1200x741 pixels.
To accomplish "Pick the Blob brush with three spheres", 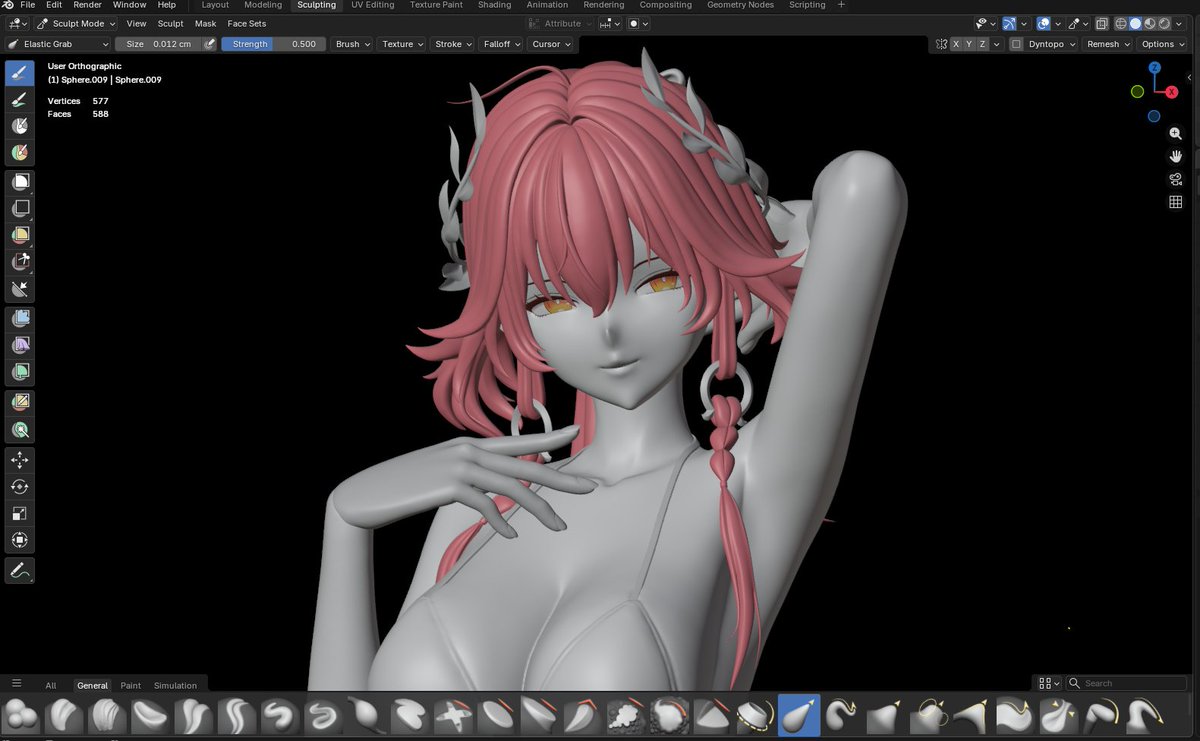I will coord(21,716).
